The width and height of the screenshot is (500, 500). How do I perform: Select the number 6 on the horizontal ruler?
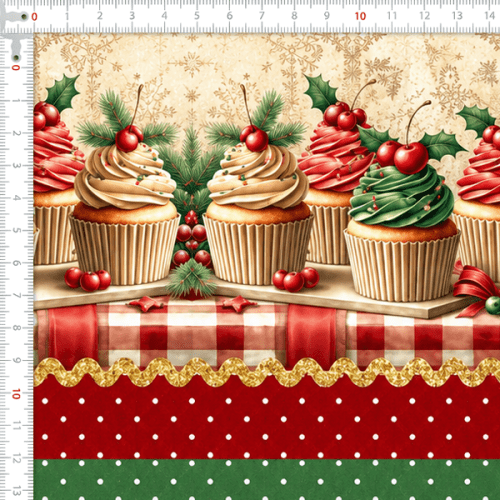click(229, 16)
